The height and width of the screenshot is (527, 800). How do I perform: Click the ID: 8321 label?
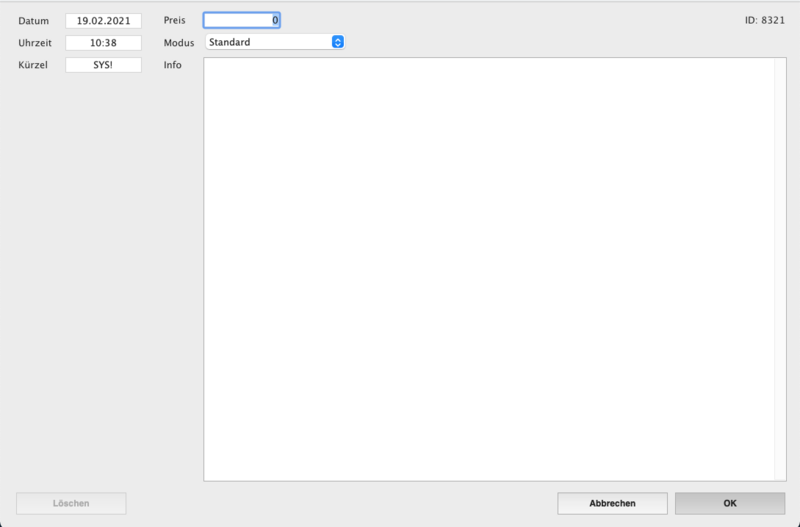[x=764, y=20]
